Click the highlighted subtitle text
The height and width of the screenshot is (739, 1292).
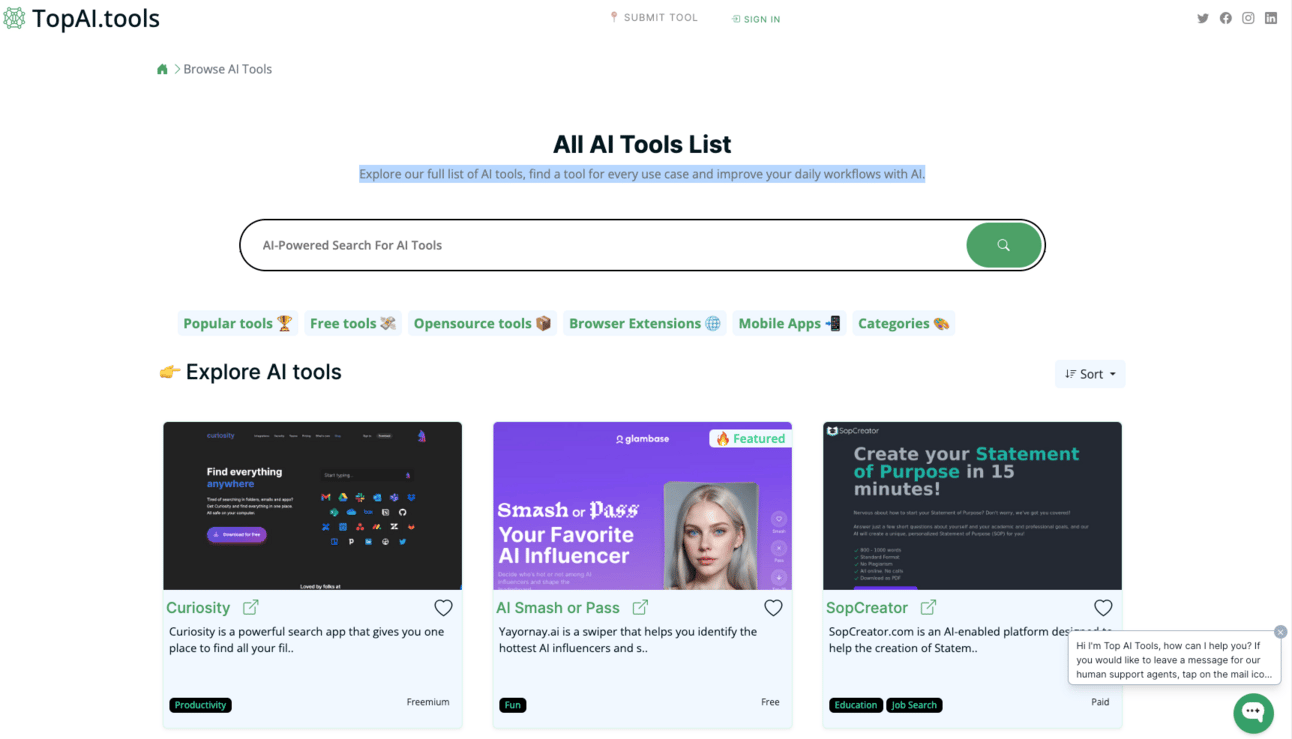click(642, 174)
